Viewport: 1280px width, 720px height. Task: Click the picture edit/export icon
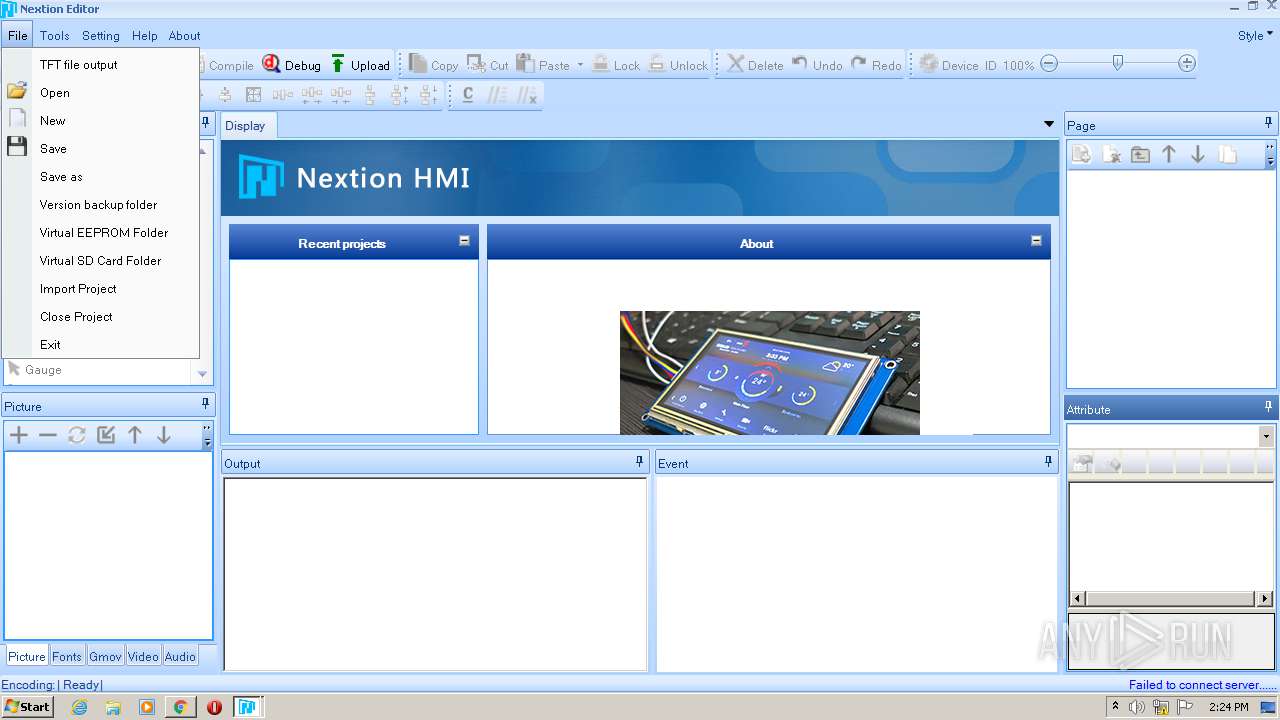(x=106, y=435)
